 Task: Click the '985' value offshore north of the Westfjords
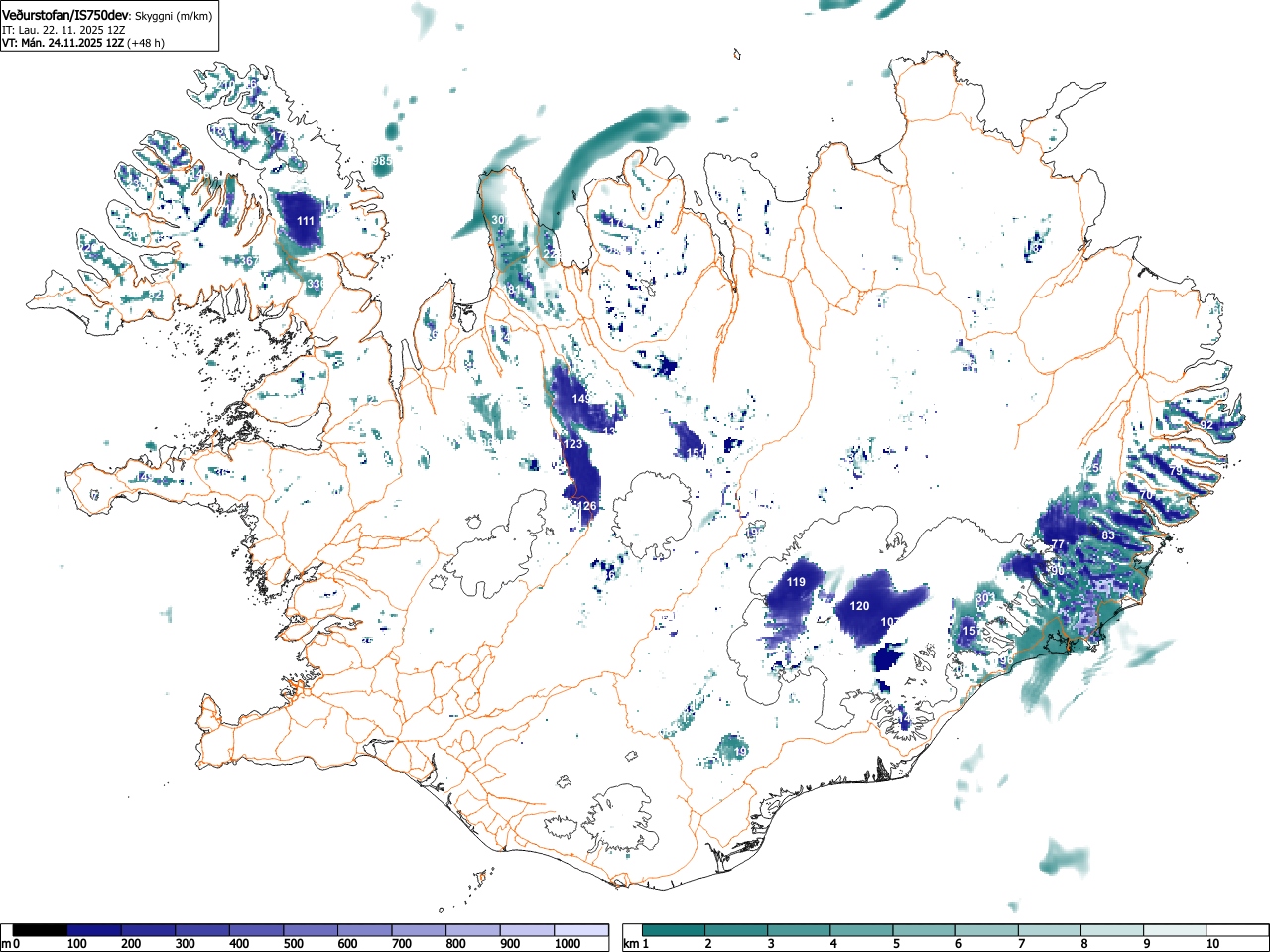point(382,161)
